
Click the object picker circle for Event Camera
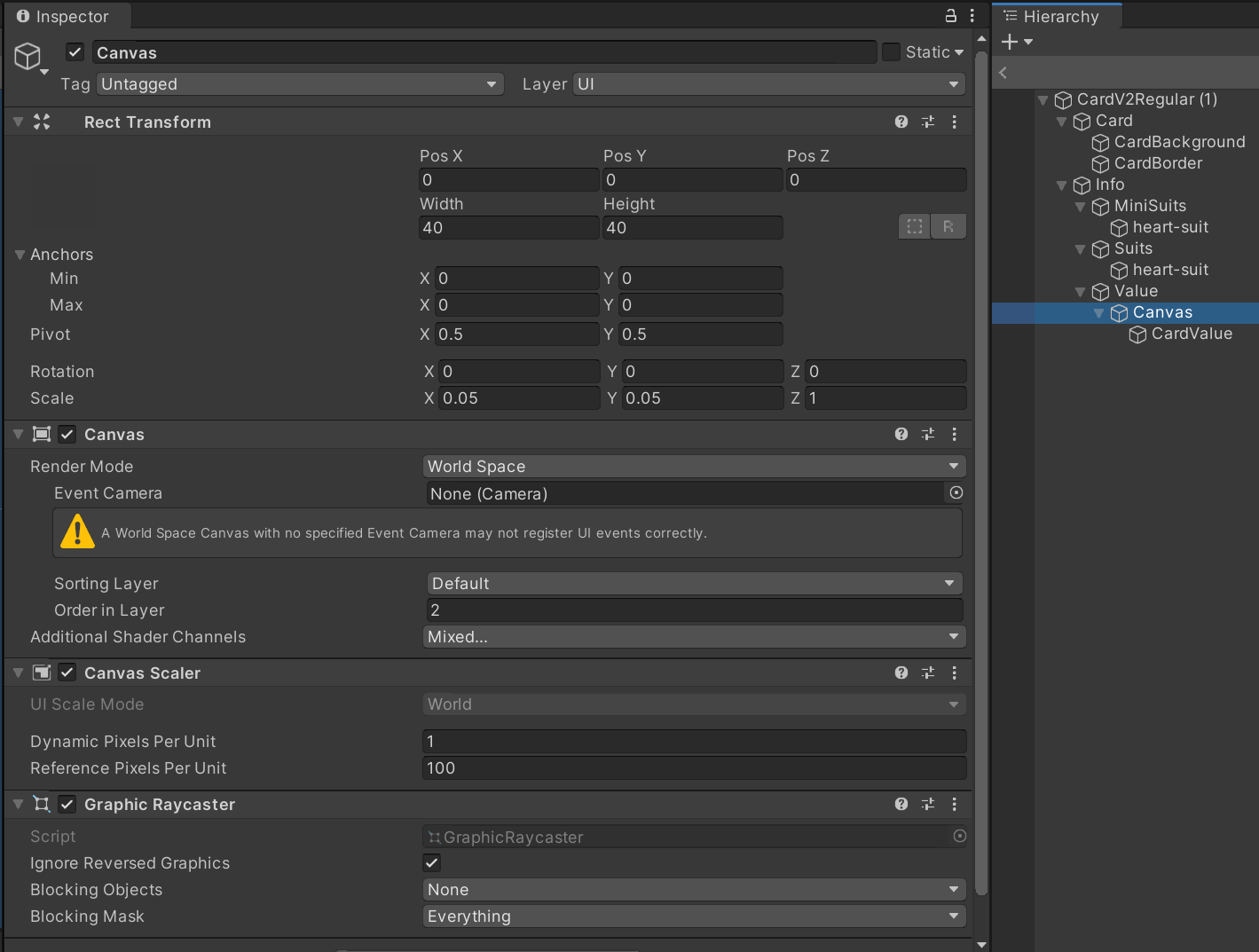click(x=956, y=493)
